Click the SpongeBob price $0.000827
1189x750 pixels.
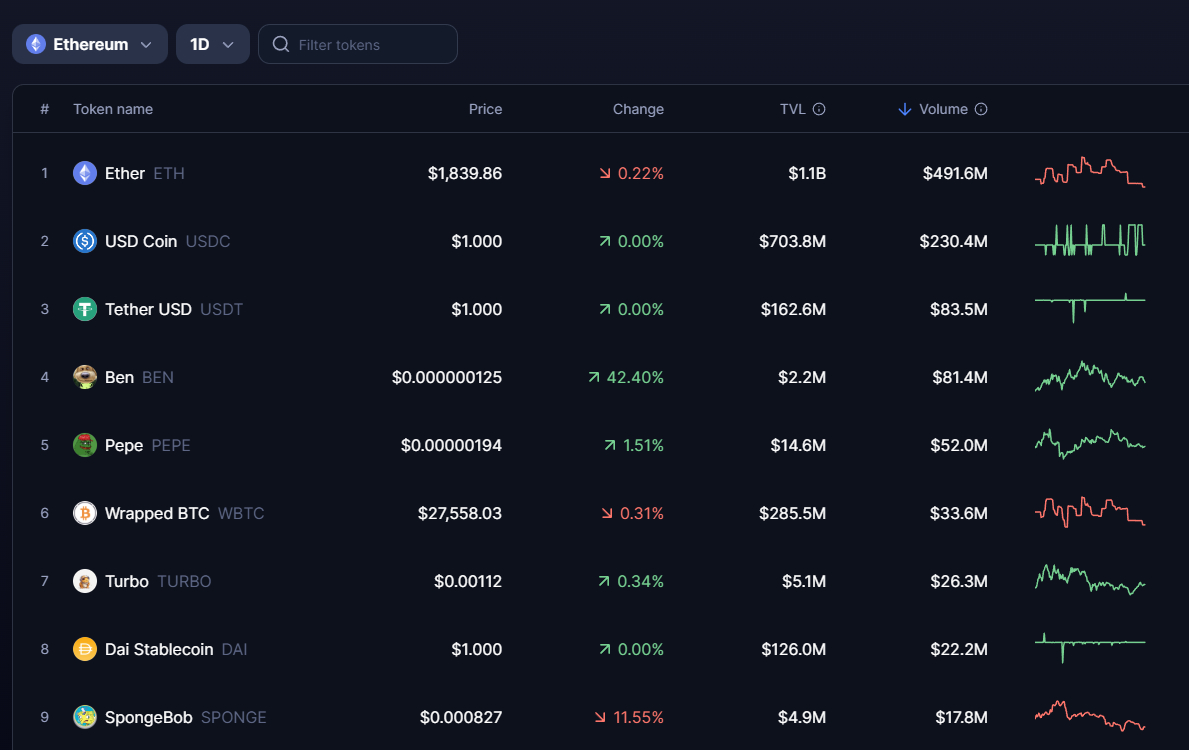pos(461,717)
